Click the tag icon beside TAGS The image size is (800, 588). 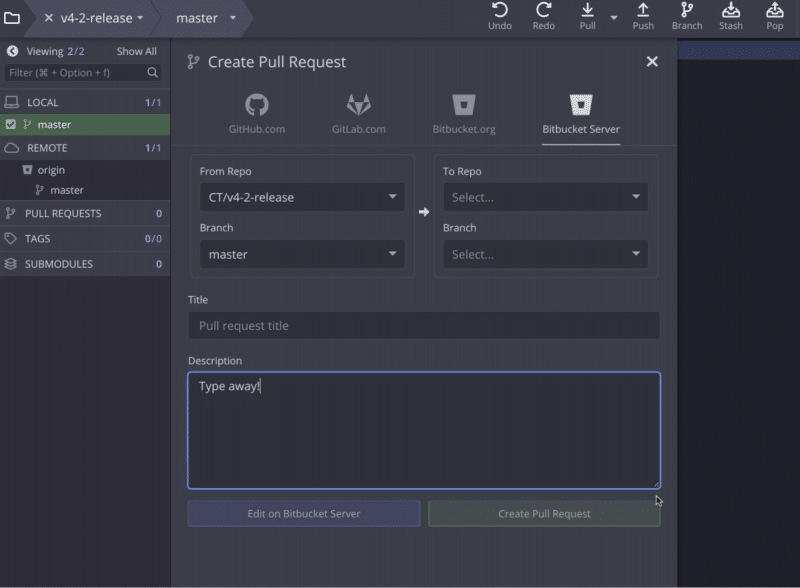(11, 238)
